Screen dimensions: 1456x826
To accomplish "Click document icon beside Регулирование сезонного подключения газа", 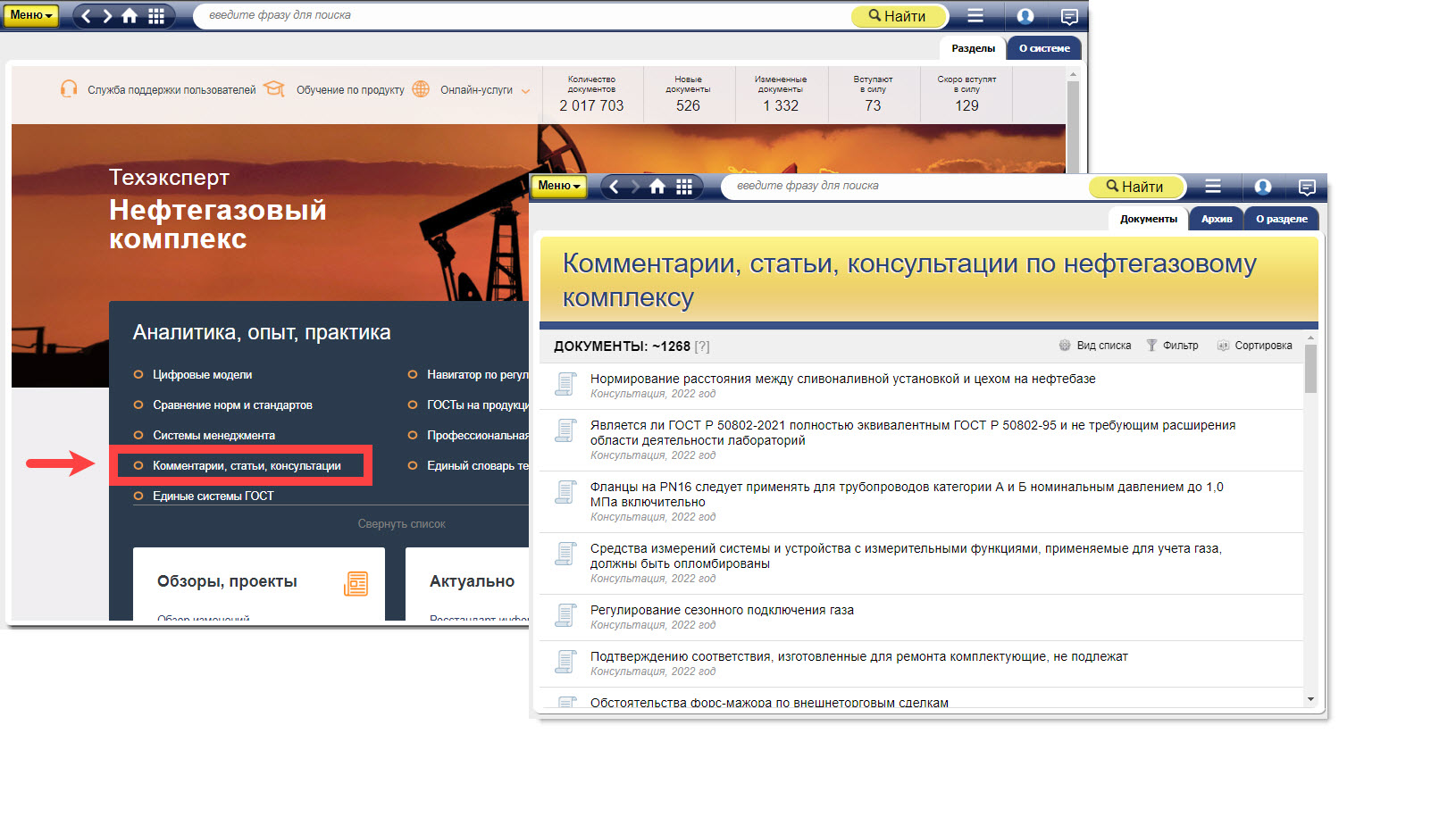I will click(565, 614).
